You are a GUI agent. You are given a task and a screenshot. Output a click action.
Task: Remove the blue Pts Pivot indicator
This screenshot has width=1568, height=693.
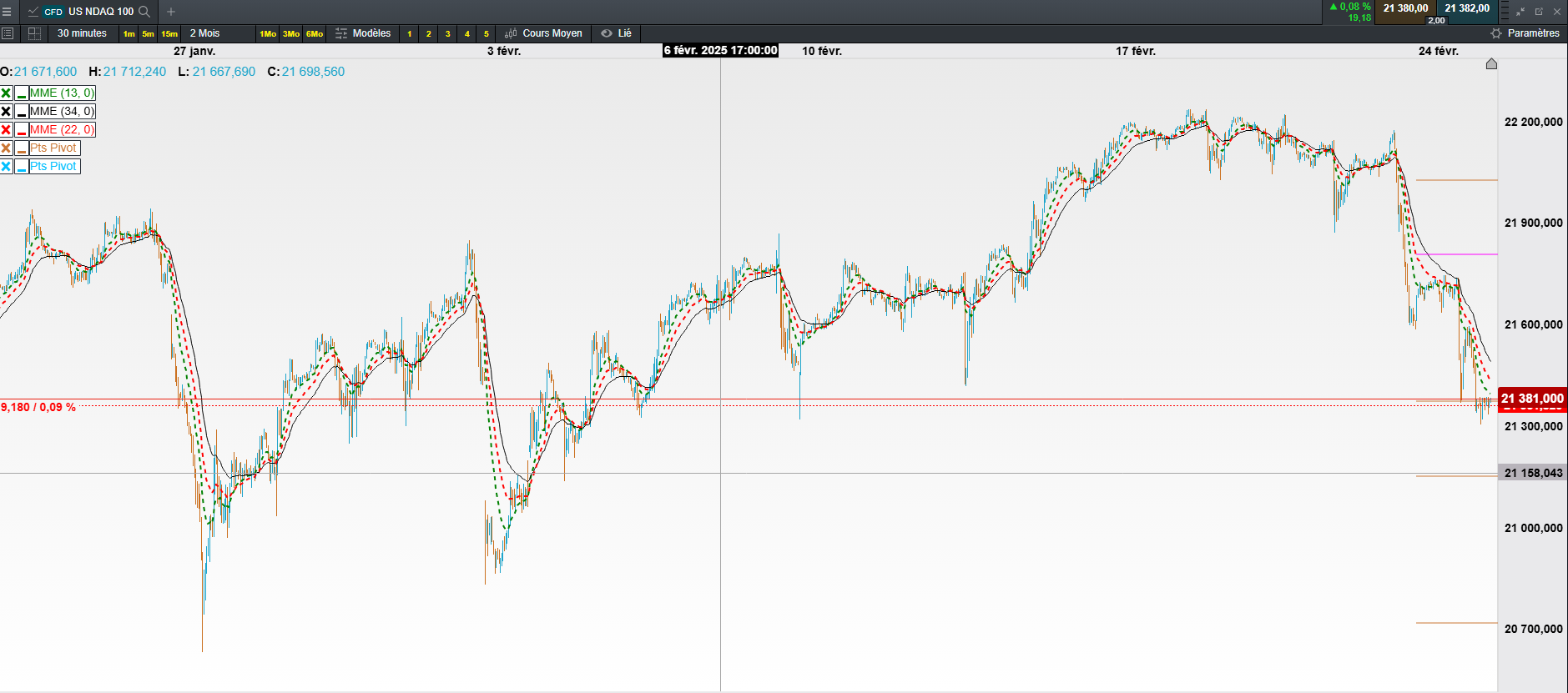[x=6, y=166]
